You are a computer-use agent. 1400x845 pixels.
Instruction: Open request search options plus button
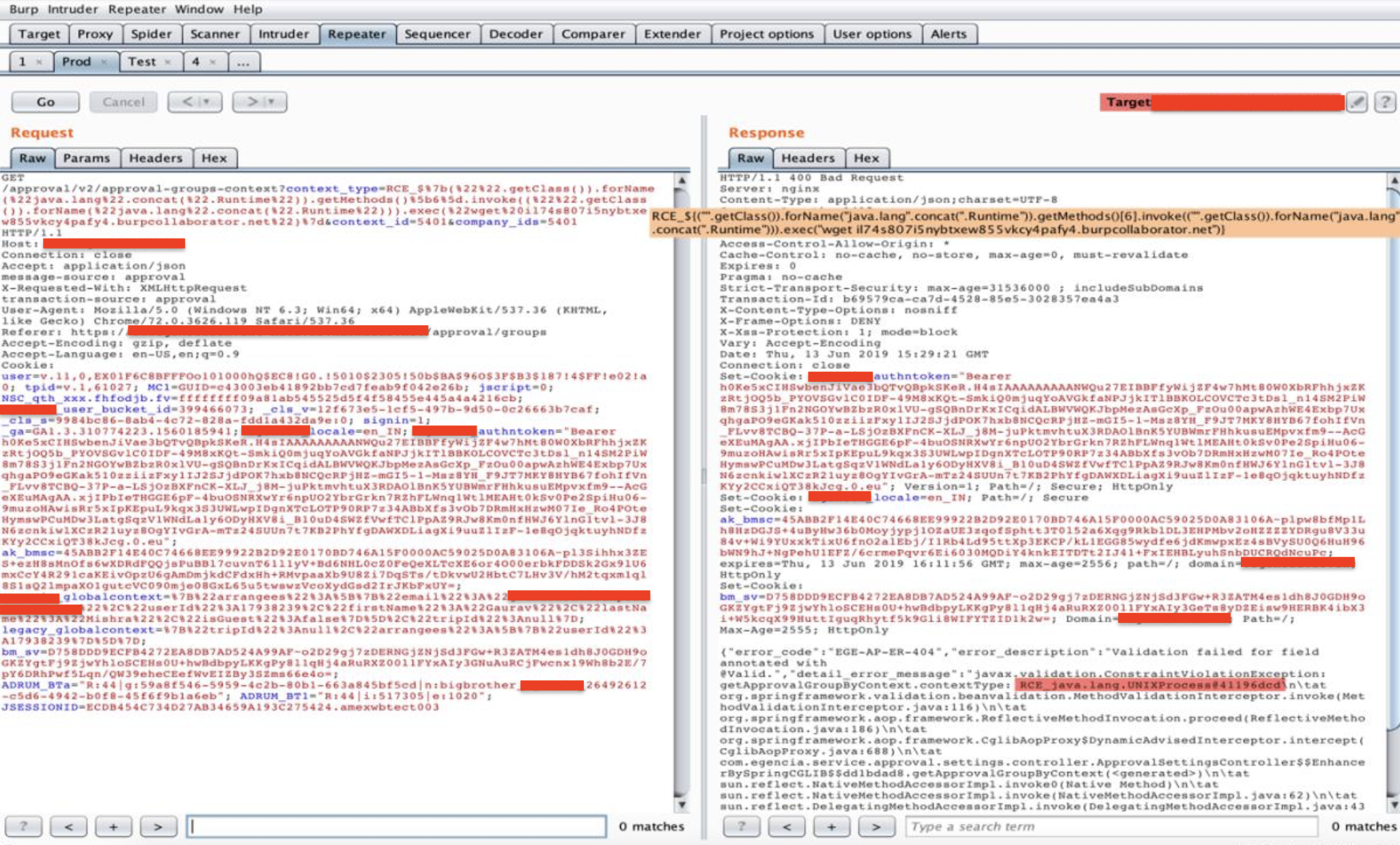[113, 827]
